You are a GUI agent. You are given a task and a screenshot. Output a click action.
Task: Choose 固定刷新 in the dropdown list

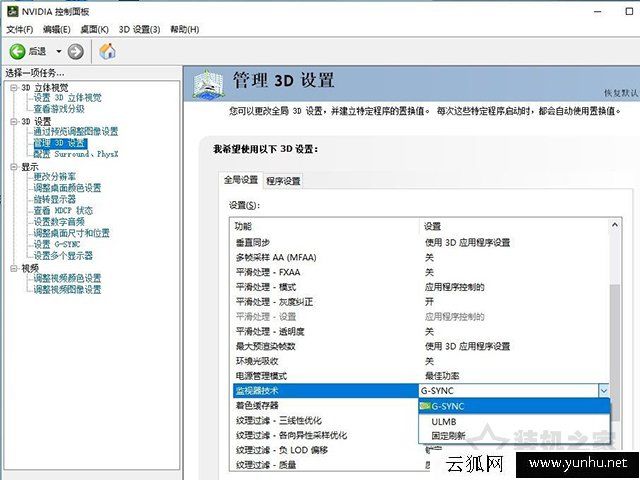[x=514, y=436]
